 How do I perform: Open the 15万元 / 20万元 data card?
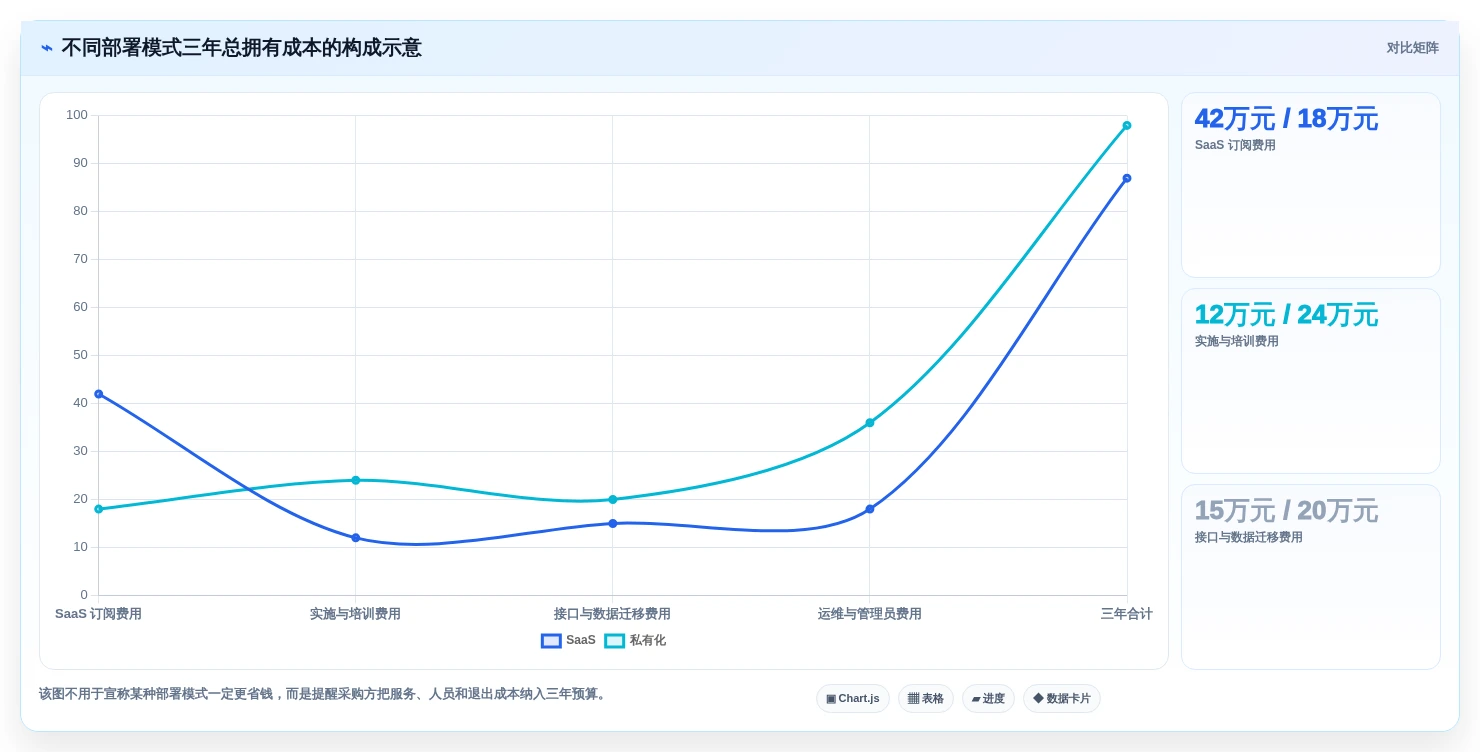pos(1311,577)
